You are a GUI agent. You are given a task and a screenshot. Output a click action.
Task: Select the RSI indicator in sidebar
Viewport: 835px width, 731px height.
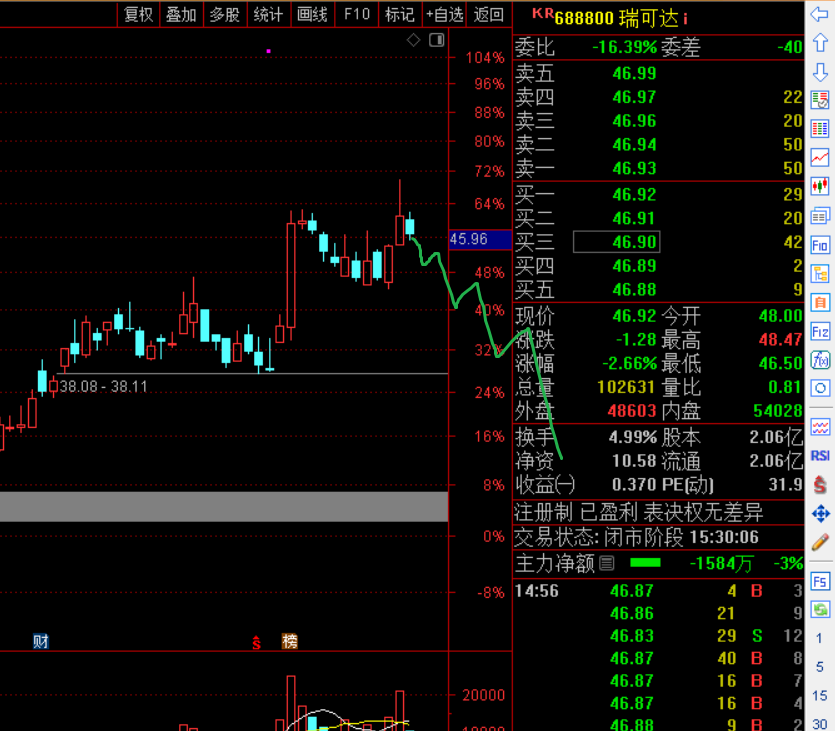point(820,456)
